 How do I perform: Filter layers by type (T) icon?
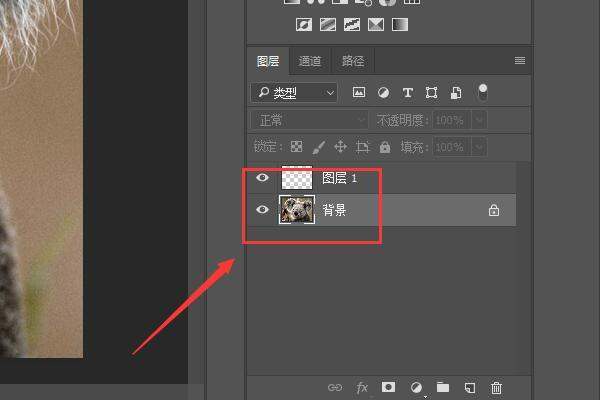coord(407,93)
